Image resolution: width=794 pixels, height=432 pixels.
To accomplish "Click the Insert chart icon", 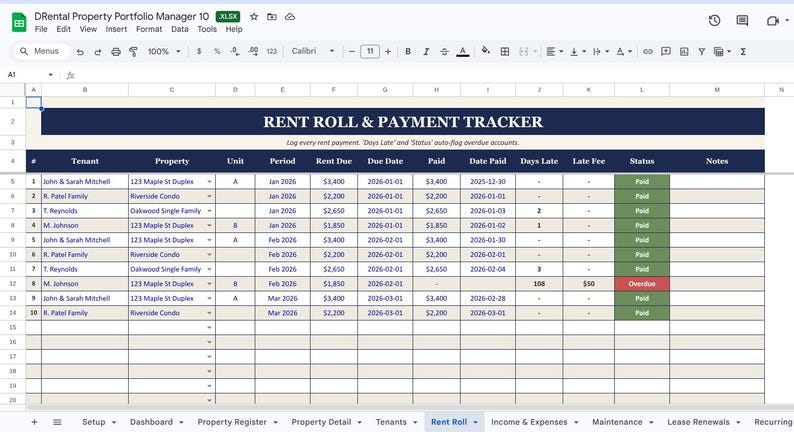I will (684, 52).
